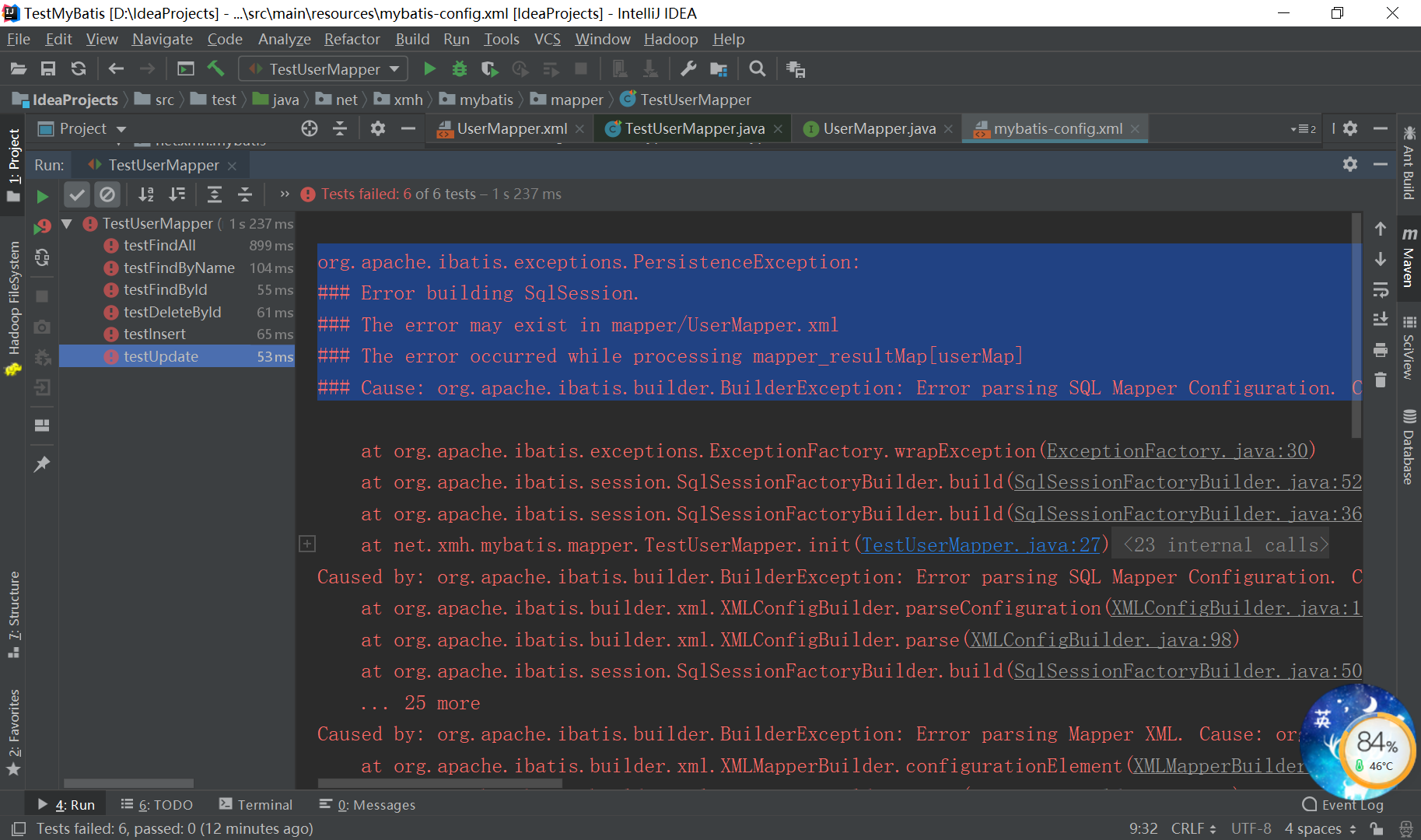Open the Maven side panel
The width and height of the screenshot is (1421, 840).
pyautogui.click(x=1409, y=258)
